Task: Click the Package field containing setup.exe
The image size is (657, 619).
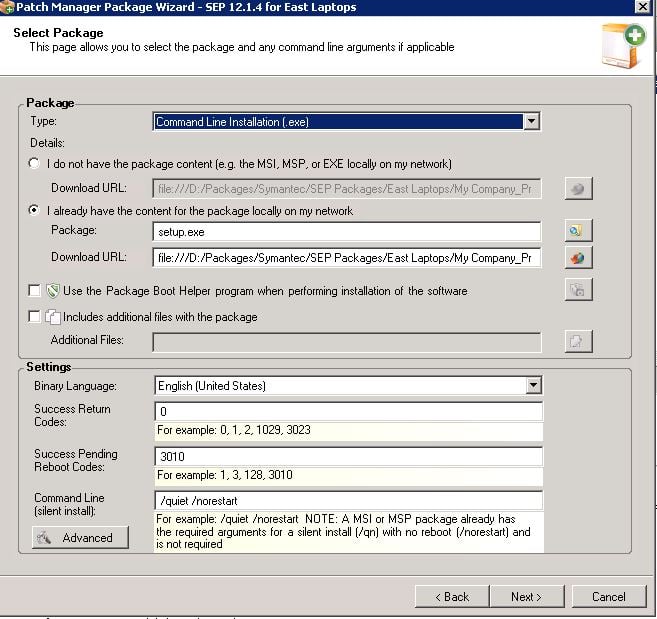Action: tap(347, 232)
